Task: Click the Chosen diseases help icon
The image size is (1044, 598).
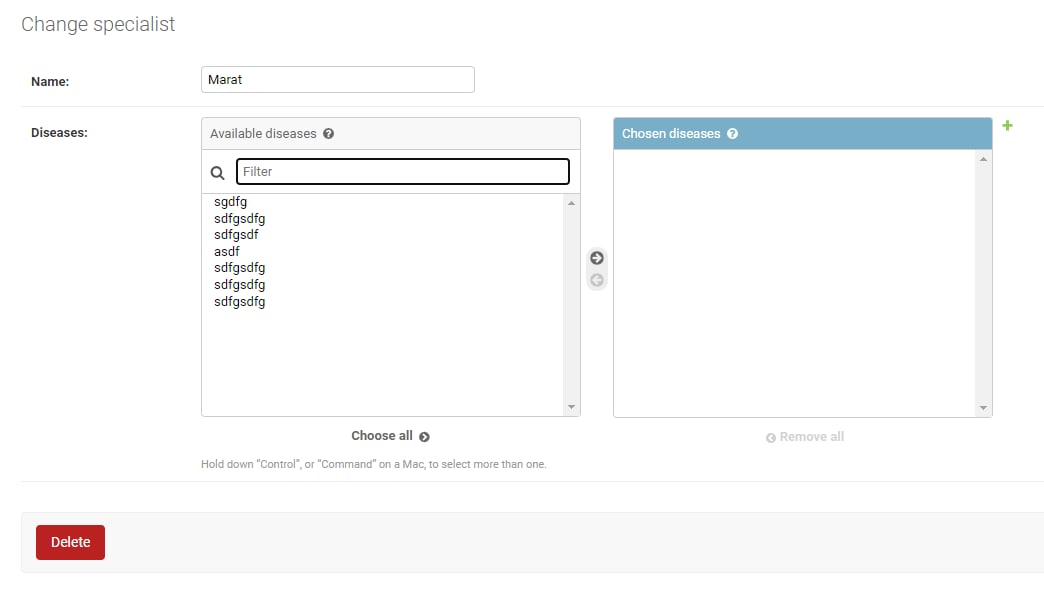Action: (x=732, y=133)
